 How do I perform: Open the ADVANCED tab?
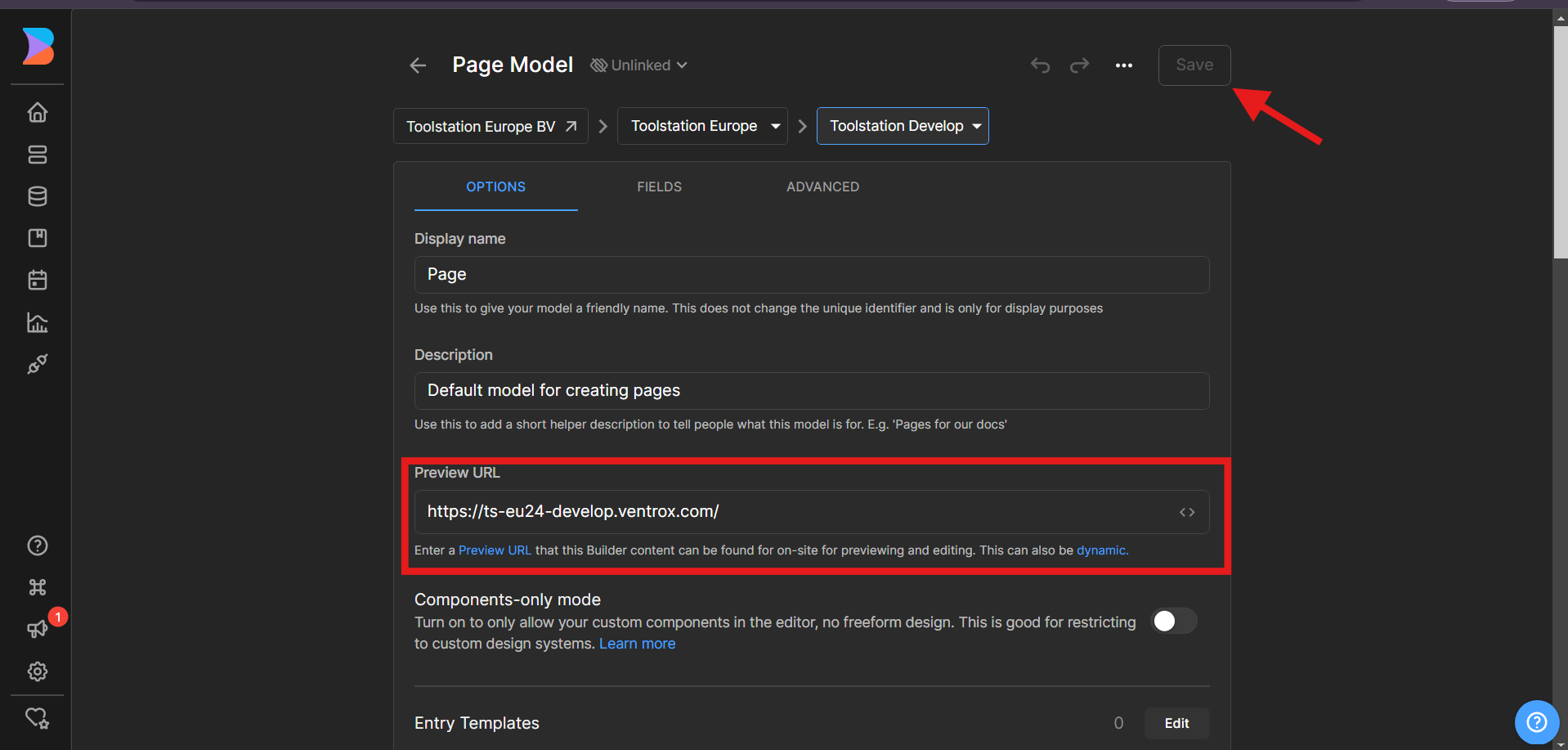point(822,186)
